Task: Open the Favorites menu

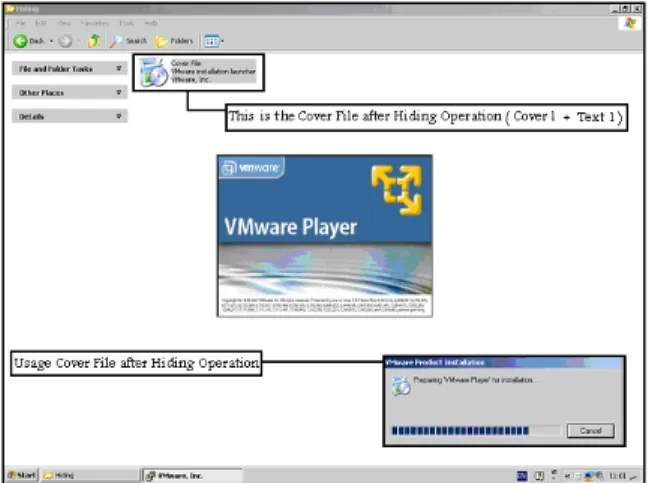Action: pos(94,23)
